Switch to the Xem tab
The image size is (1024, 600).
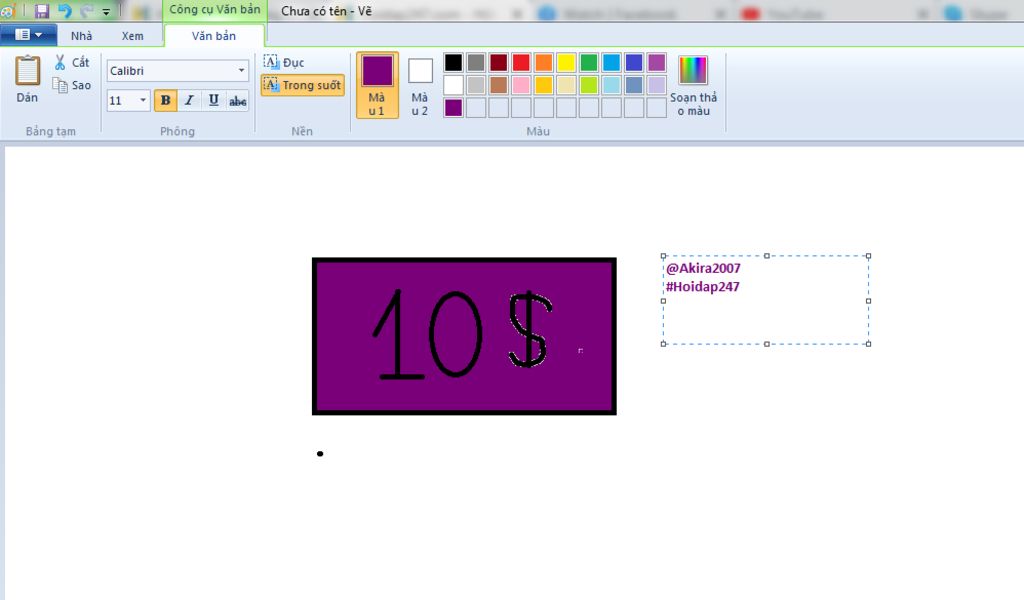pyautogui.click(x=133, y=36)
